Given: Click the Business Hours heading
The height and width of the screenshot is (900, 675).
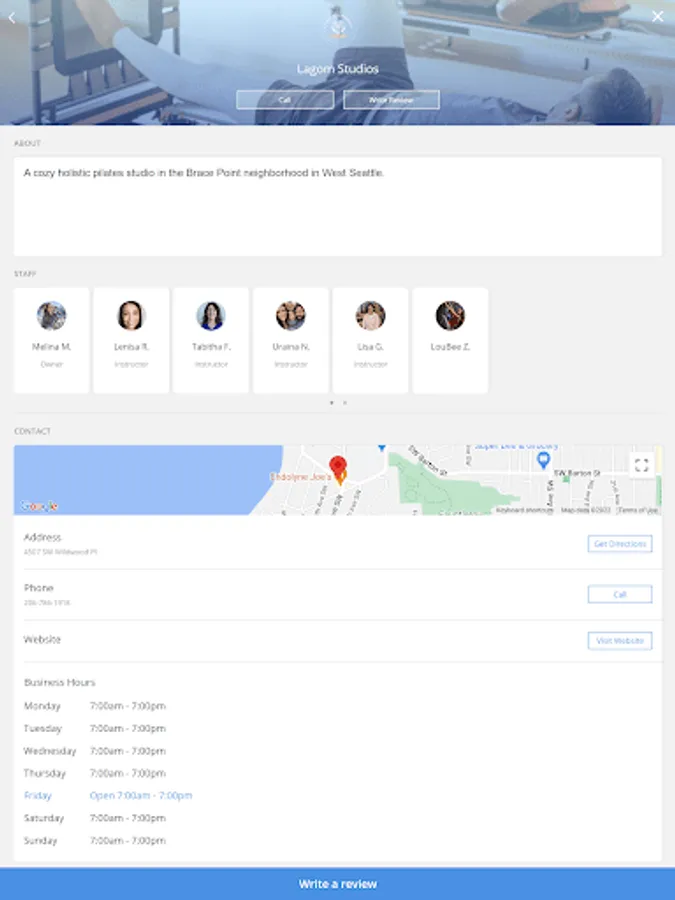Looking at the screenshot, I should pos(60,682).
